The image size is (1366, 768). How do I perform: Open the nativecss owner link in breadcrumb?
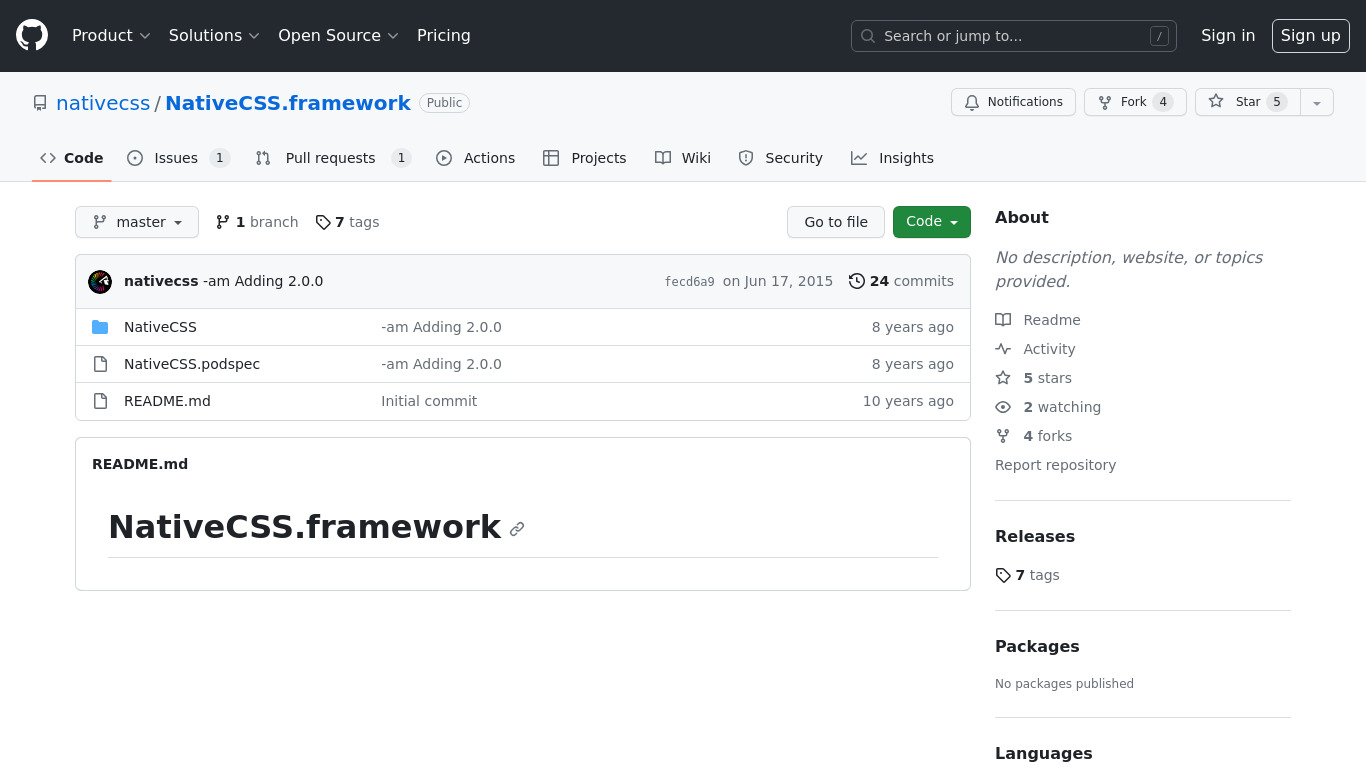tap(103, 103)
